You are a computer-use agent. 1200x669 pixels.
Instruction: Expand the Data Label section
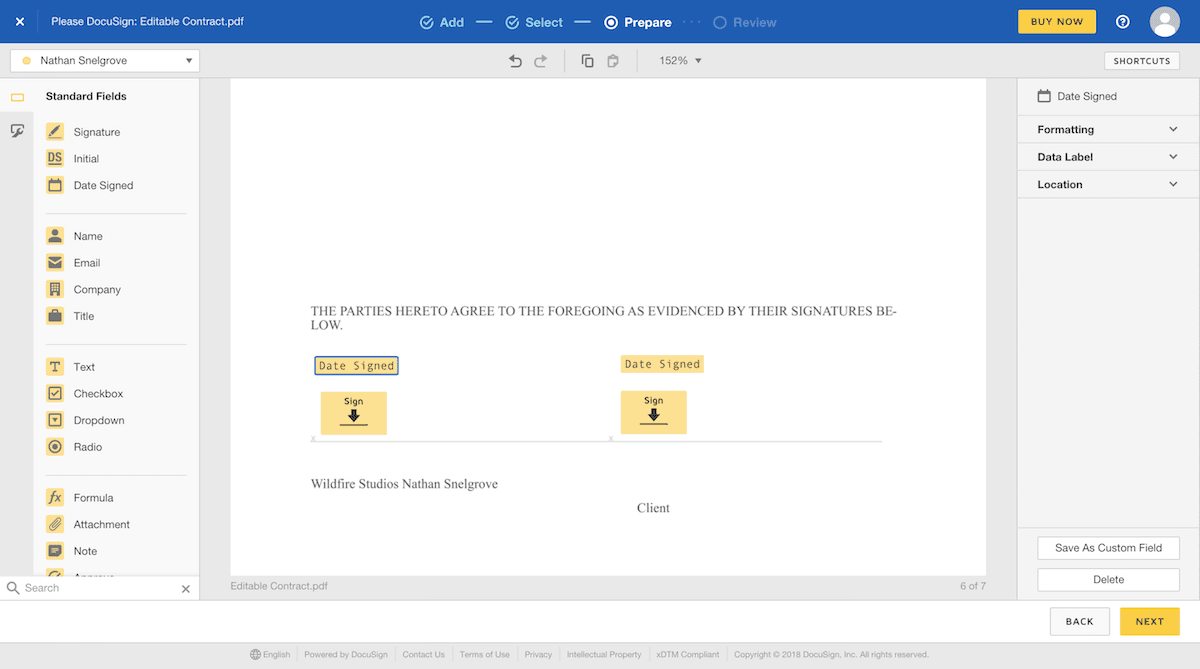coord(1108,157)
